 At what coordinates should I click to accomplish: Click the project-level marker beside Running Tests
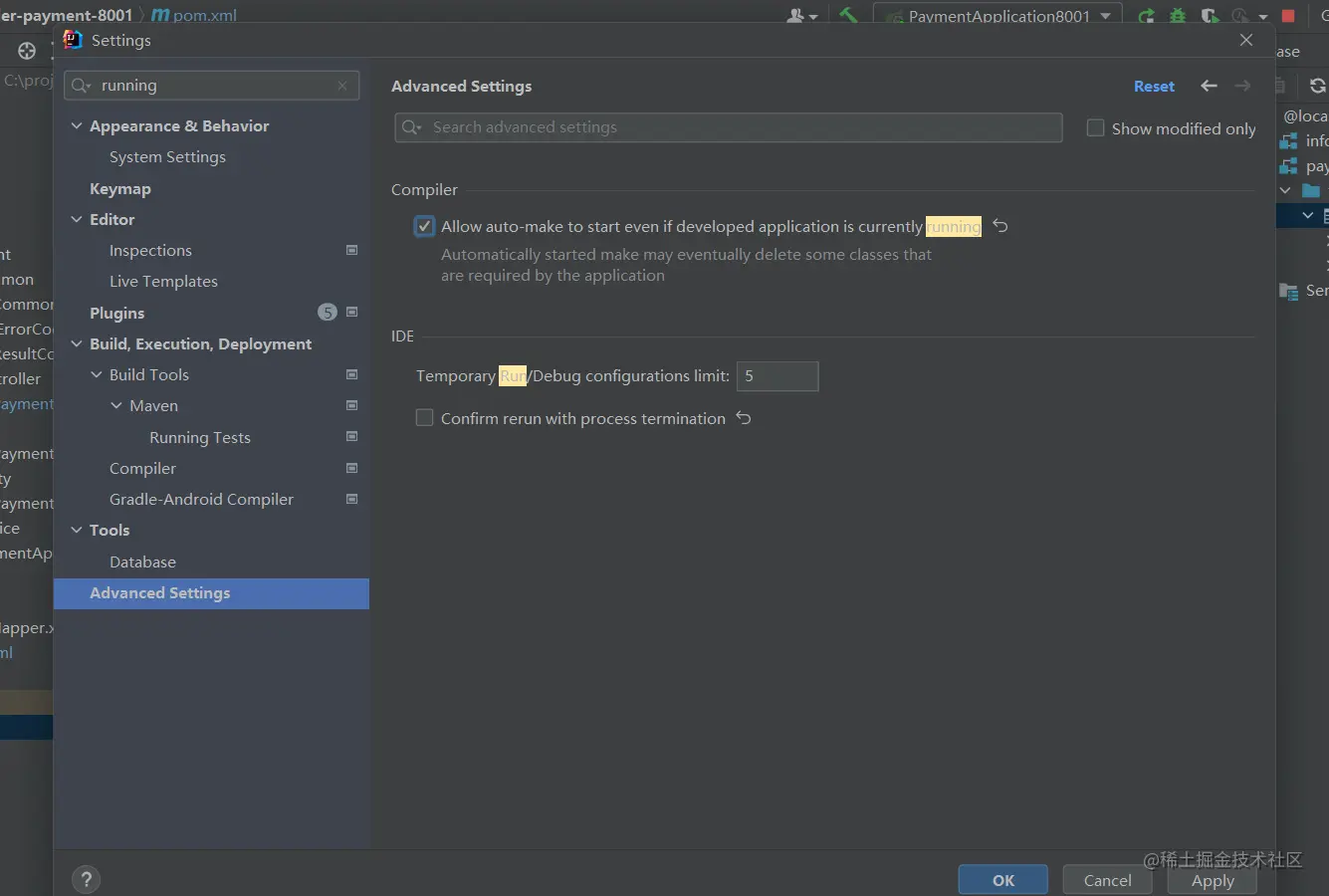tap(351, 436)
